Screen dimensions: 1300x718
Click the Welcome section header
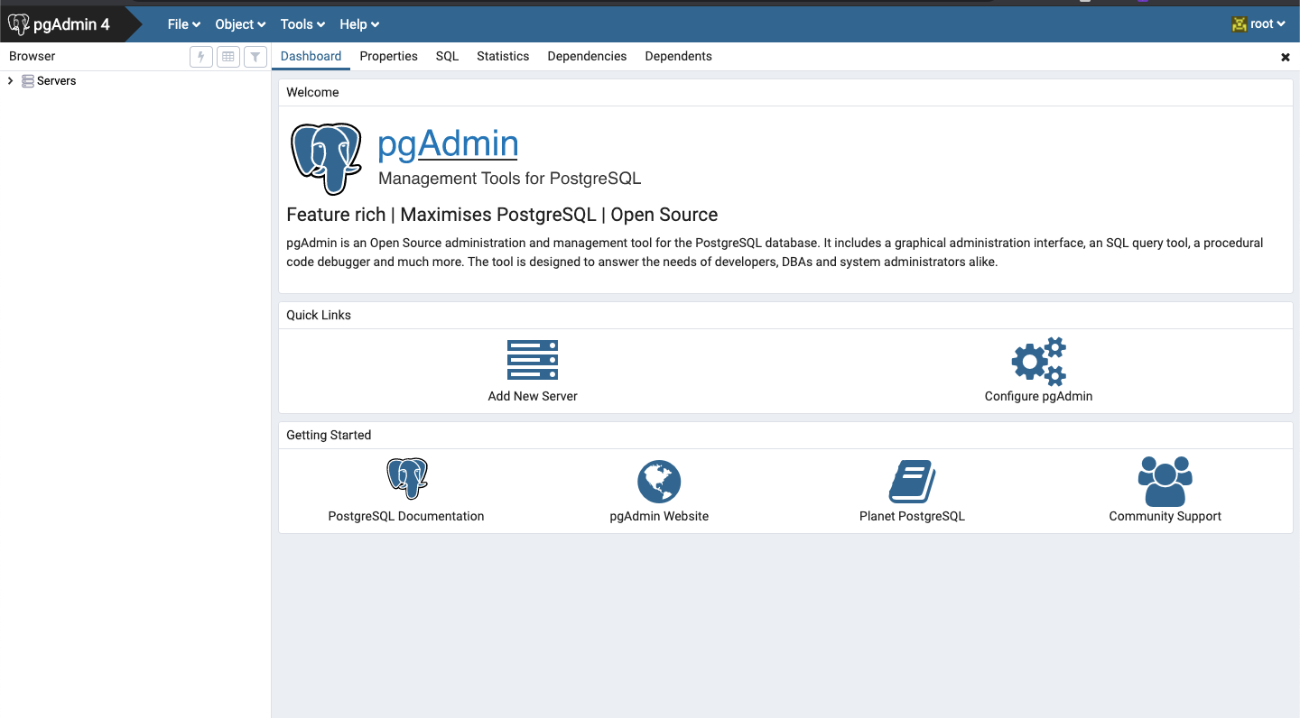(313, 92)
